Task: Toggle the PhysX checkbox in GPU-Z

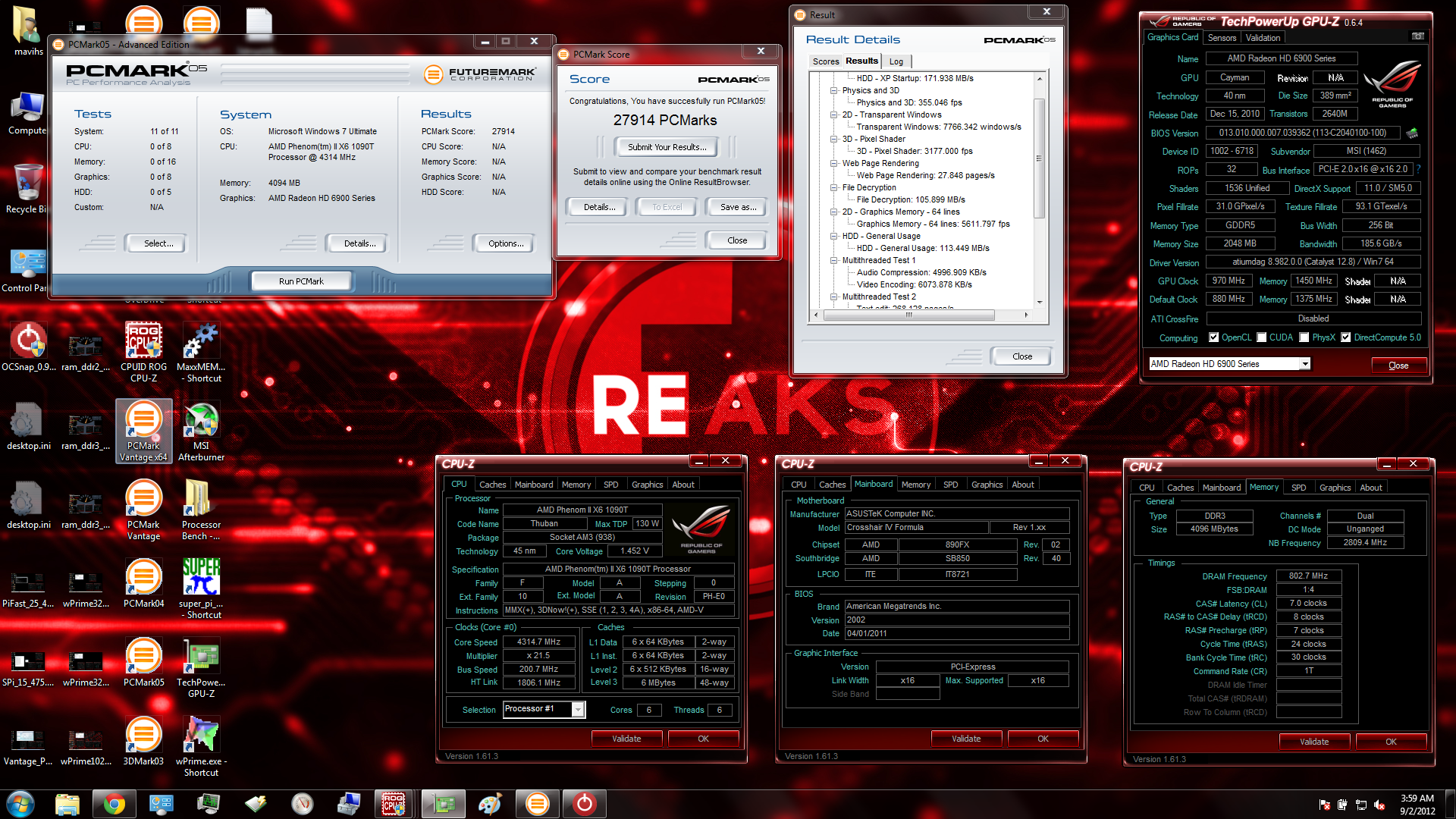Action: click(1304, 337)
